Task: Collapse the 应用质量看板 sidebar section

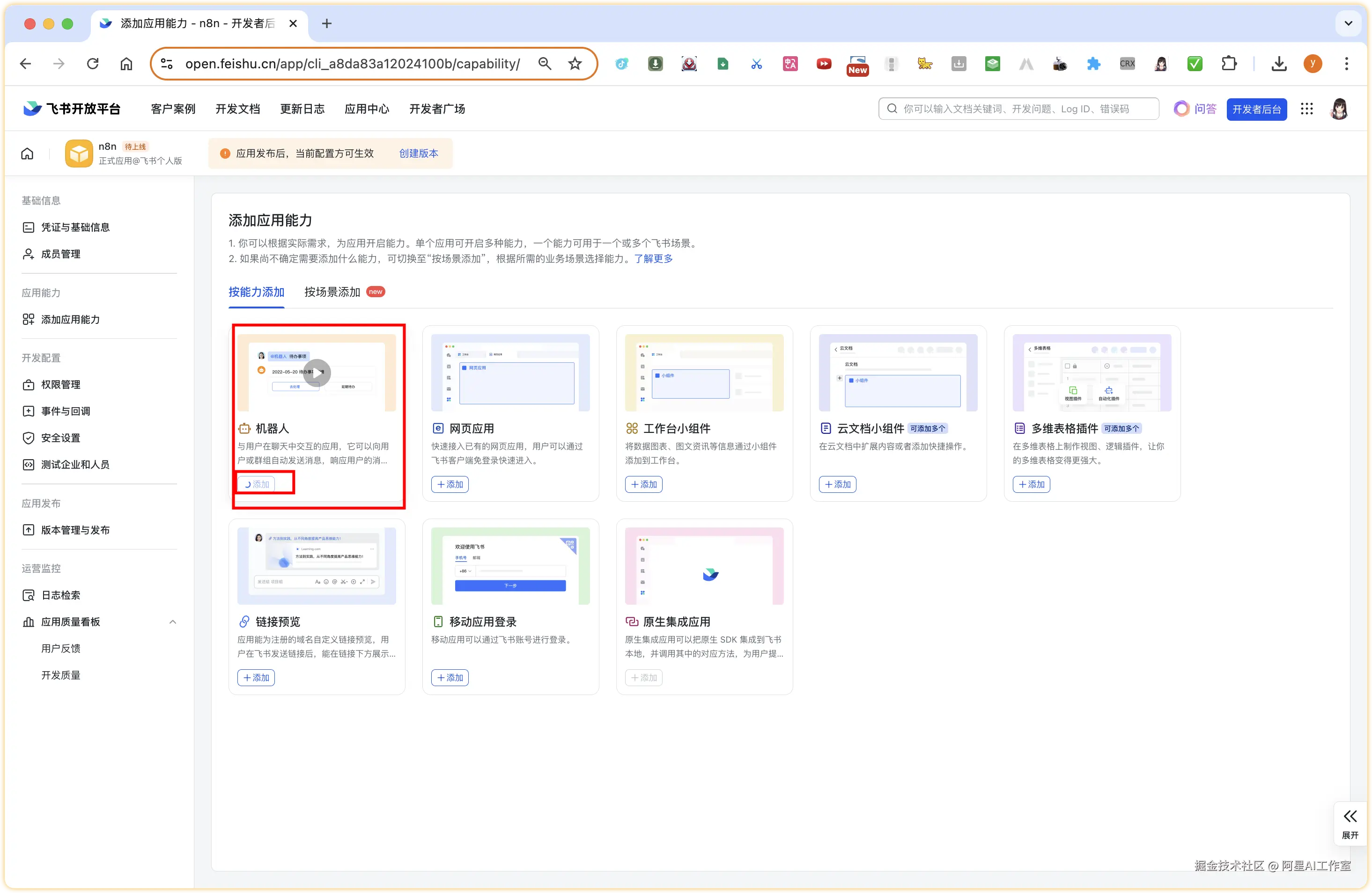Action: click(x=172, y=622)
